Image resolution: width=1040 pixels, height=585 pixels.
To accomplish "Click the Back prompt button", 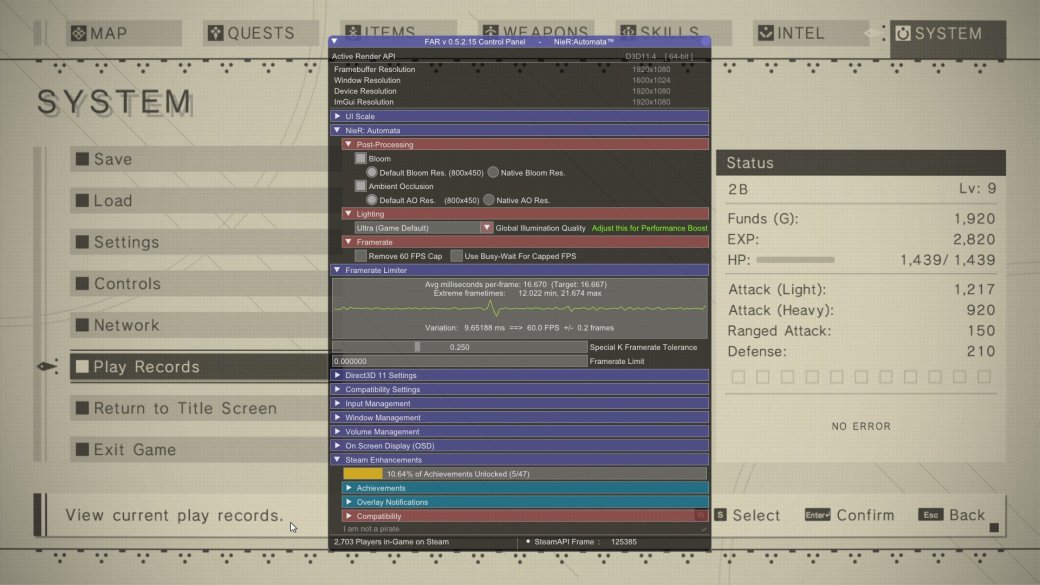I will [x=952, y=515].
